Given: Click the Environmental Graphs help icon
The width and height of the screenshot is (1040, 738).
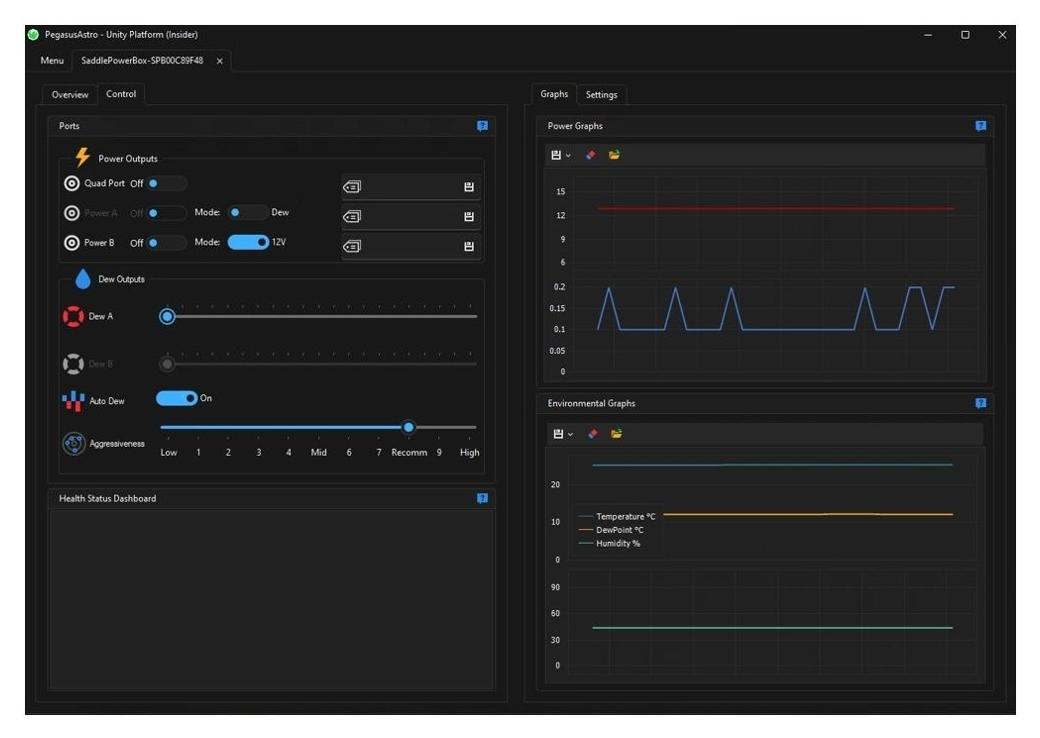Looking at the screenshot, I should pyautogui.click(x=980, y=403).
